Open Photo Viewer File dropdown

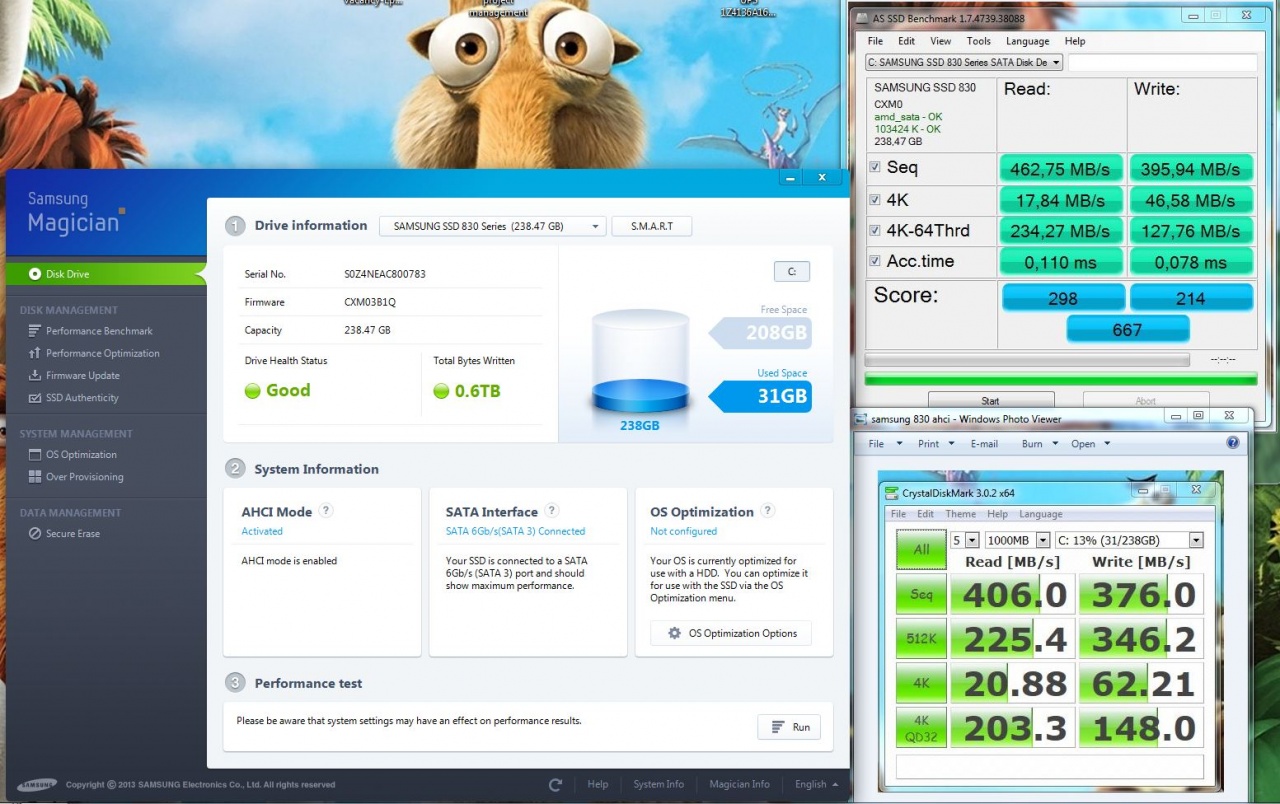(885, 443)
